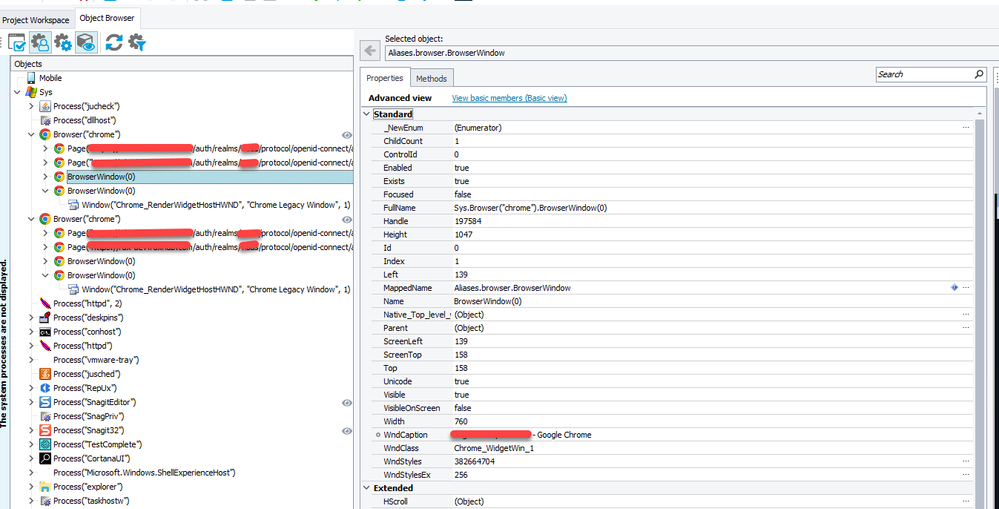Toggle eye icon on Process("Snagit32") row
This screenshot has width=999, height=509.
347,431
